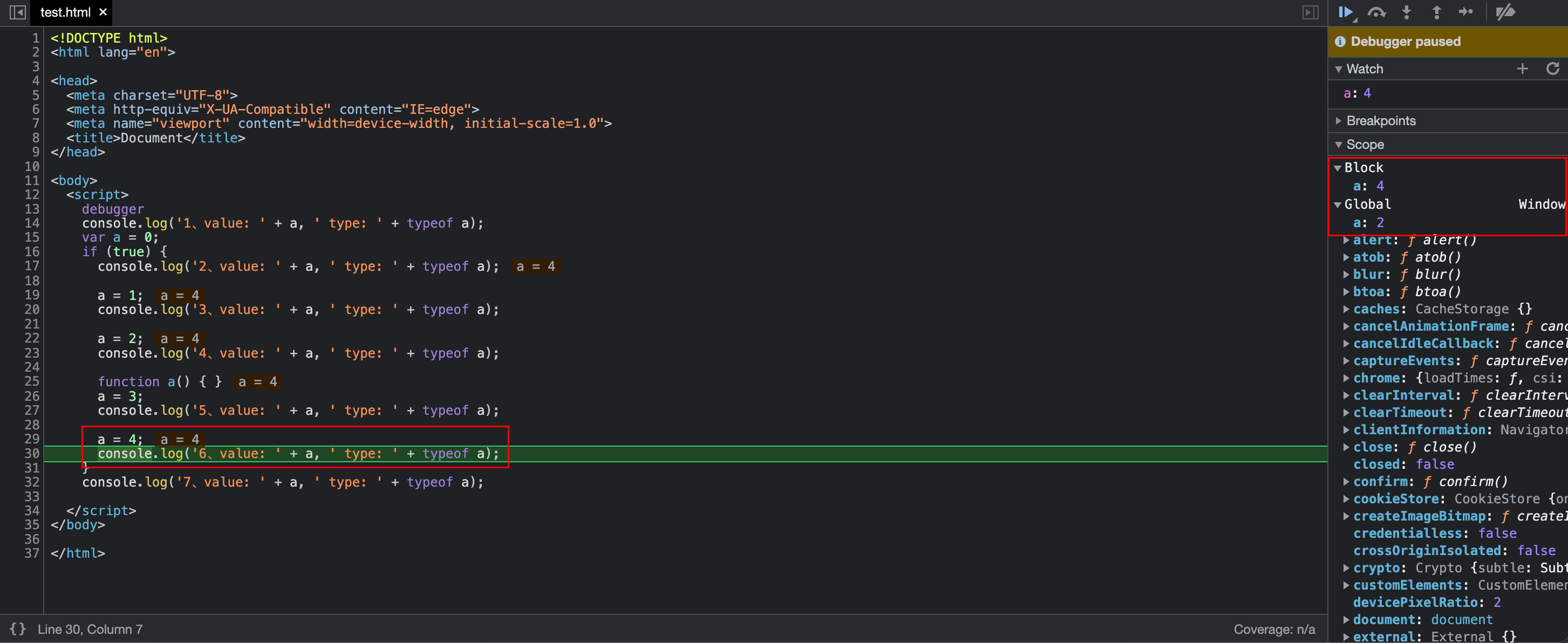The image size is (1568, 643).
Task: Expand the confirm function entry
Action: 1346,482
